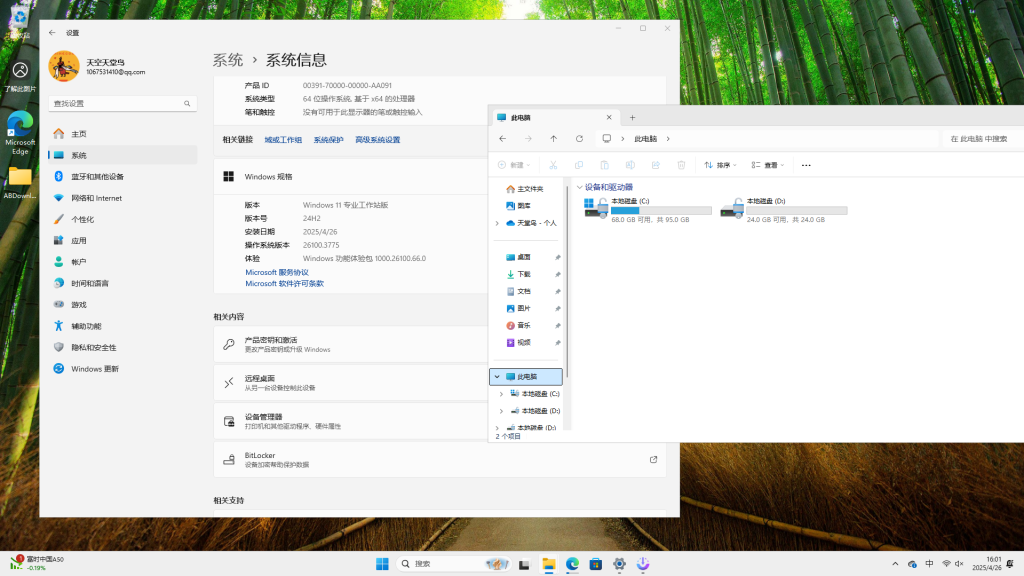
Task: Click the File Explorer taskbar icon
Action: pos(549,564)
